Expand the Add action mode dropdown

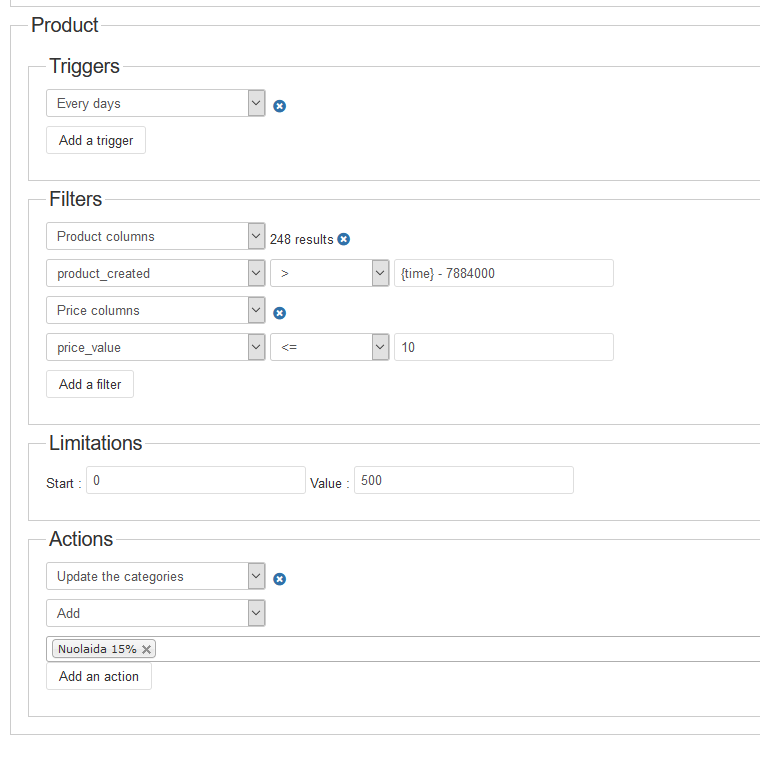[x=155, y=613]
